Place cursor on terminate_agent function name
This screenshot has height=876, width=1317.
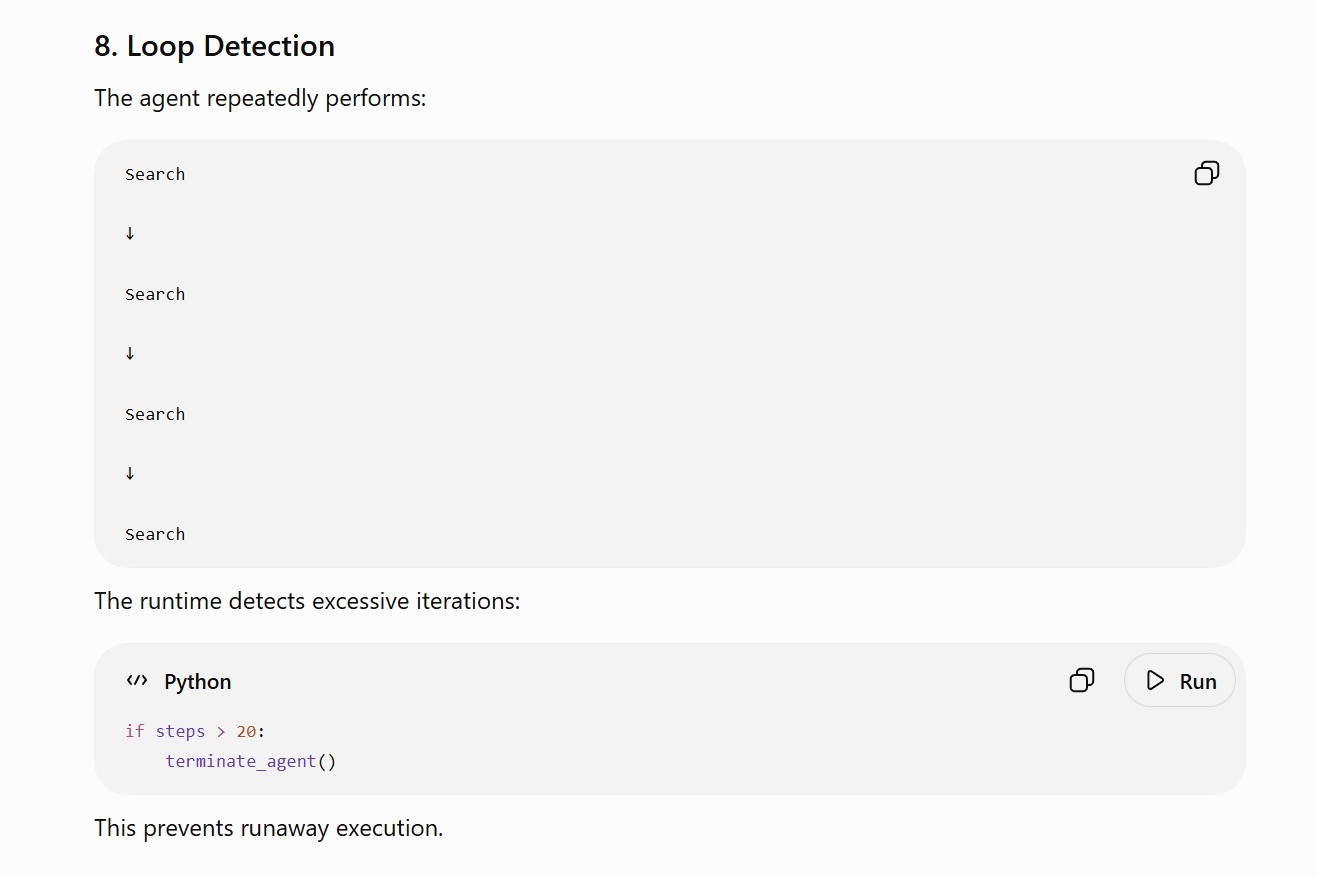coord(241,761)
